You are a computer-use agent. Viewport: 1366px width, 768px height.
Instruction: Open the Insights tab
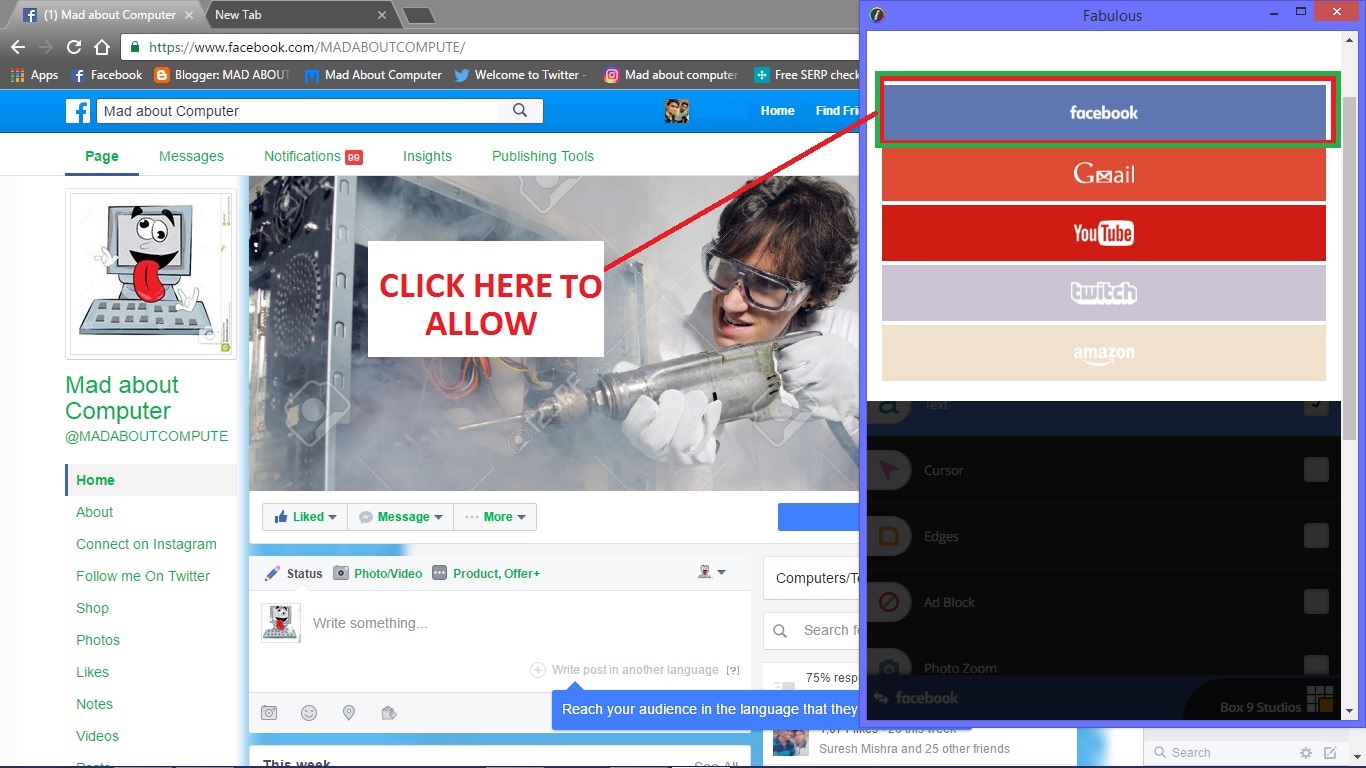427,156
